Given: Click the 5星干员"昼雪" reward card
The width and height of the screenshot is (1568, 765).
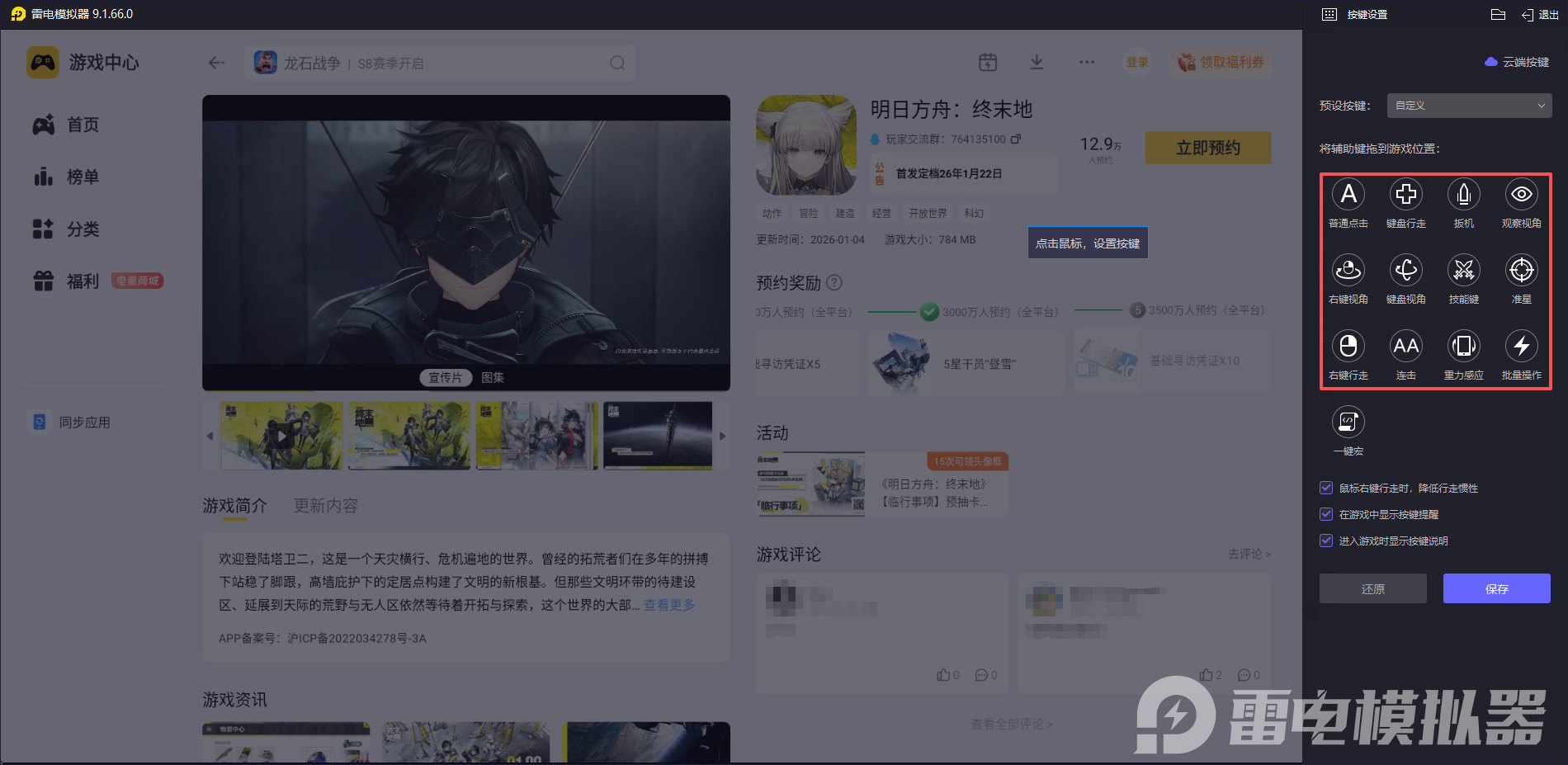Looking at the screenshot, I should [x=966, y=364].
